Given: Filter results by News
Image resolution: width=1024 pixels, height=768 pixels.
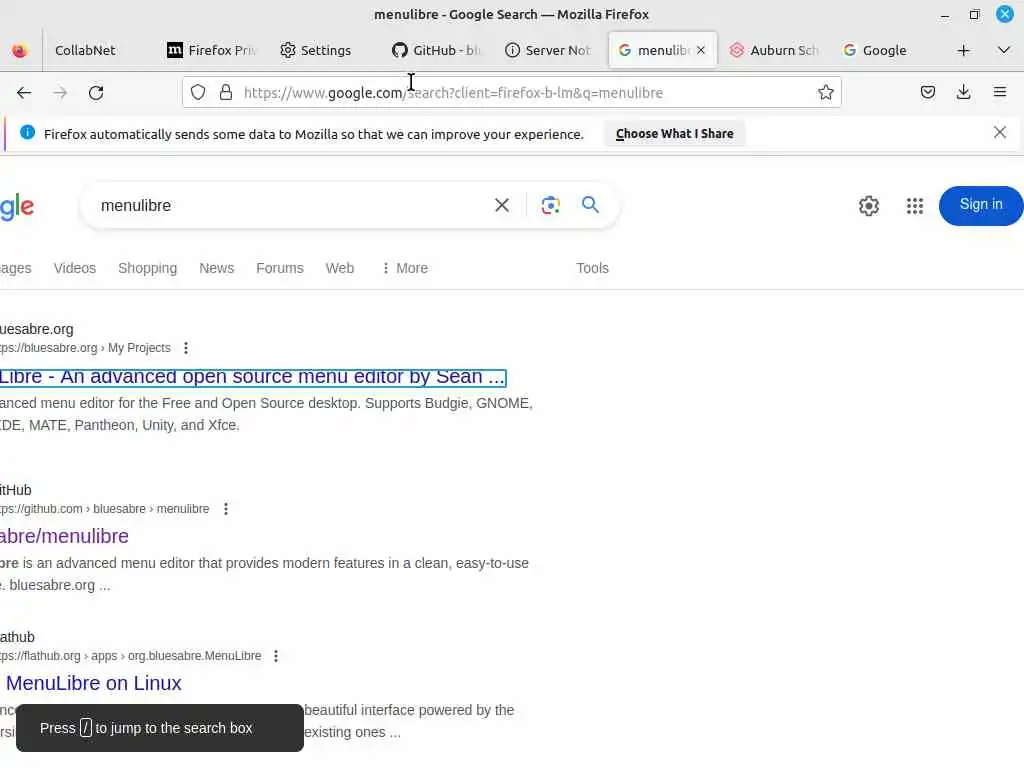Looking at the screenshot, I should [216, 268].
